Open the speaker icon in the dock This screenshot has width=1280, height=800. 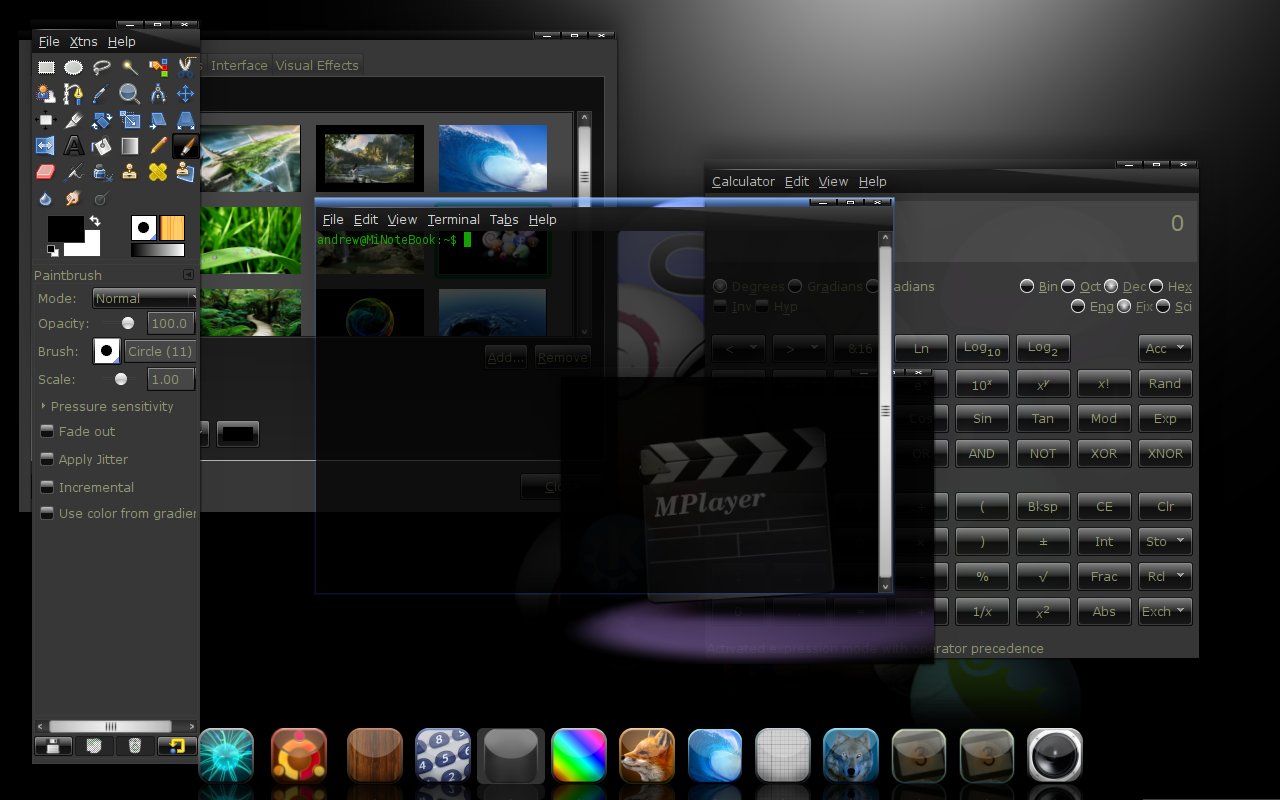(1055, 755)
